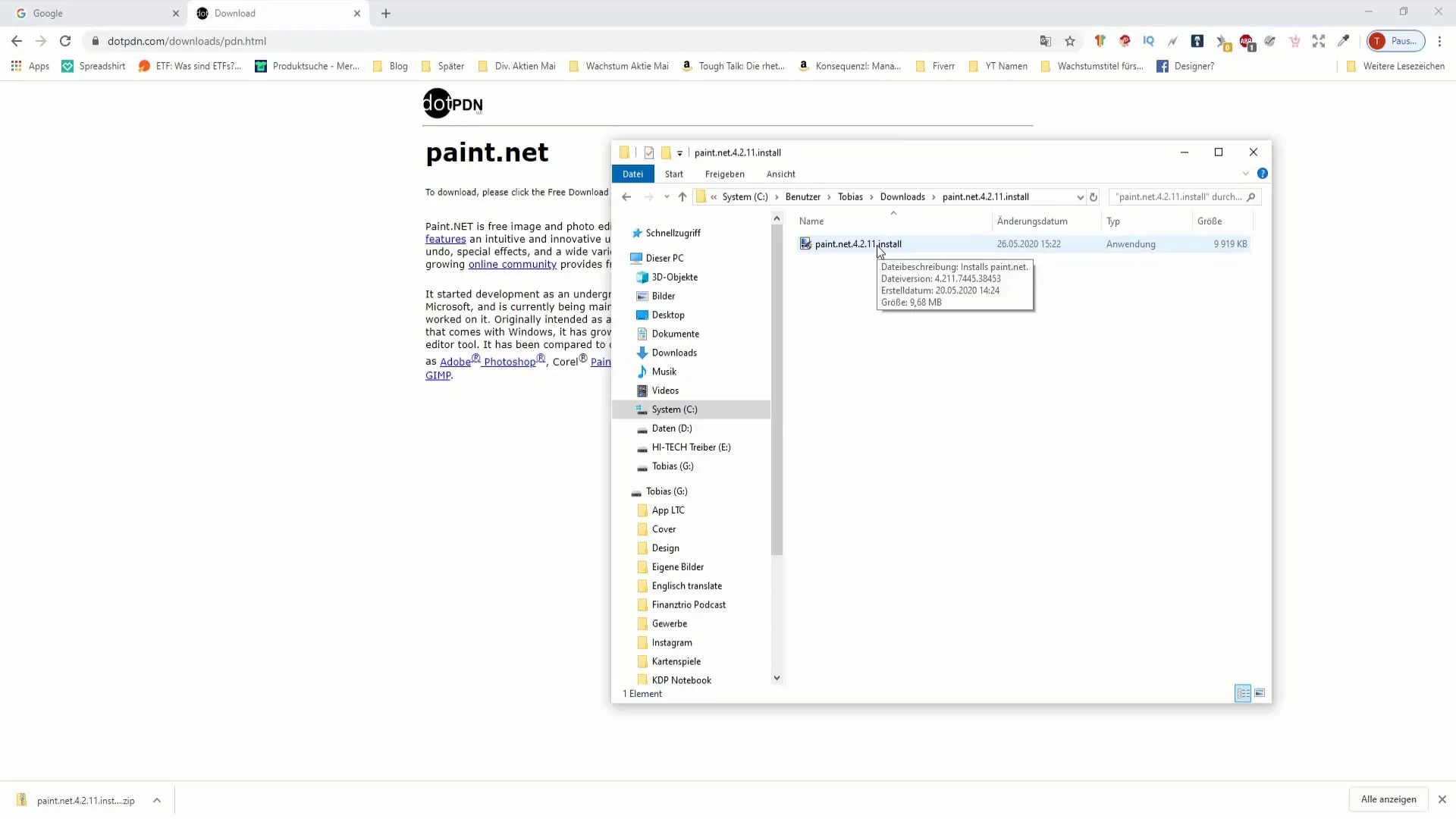
Task: Click the Chrome profile Paus... button
Action: pos(1396,41)
